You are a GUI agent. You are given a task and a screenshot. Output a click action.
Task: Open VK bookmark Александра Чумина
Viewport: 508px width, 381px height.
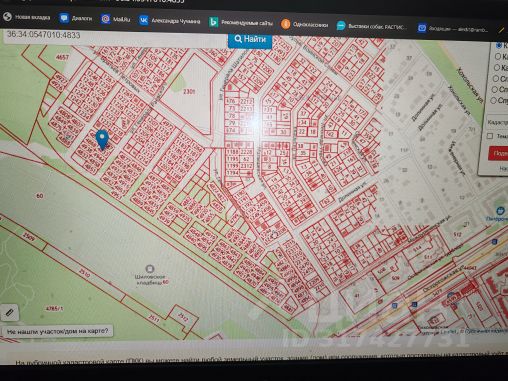pyautogui.click(x=170, y=21)
